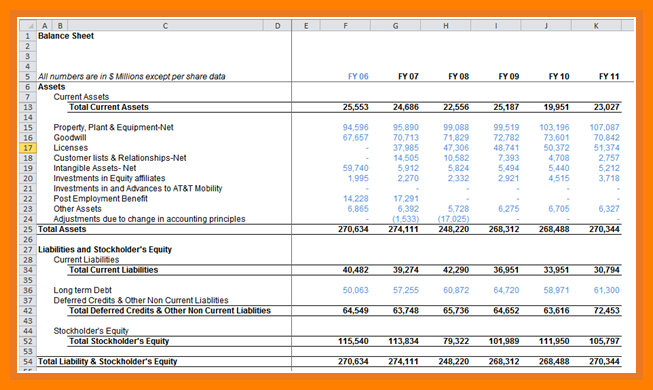Screen dimensions: 653x390
Task: Click the Goodwill row label
Action: pyautogui.click(x=70, y=138)
